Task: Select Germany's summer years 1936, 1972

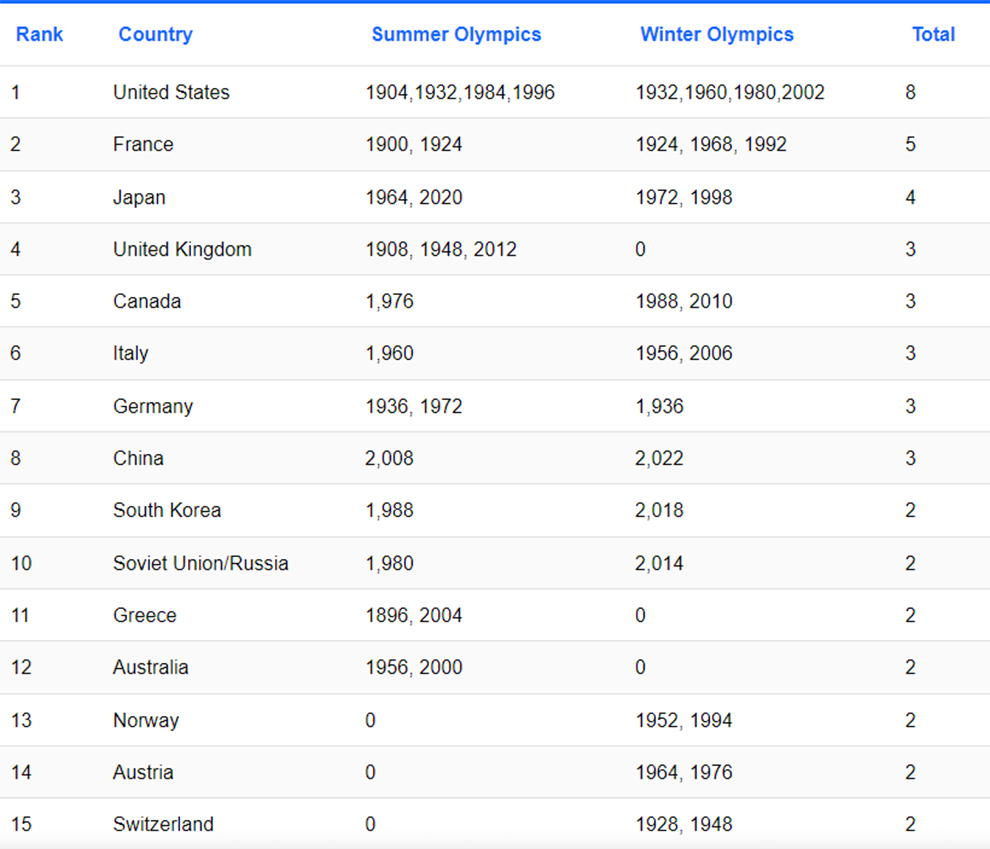Action: [414, 406]
